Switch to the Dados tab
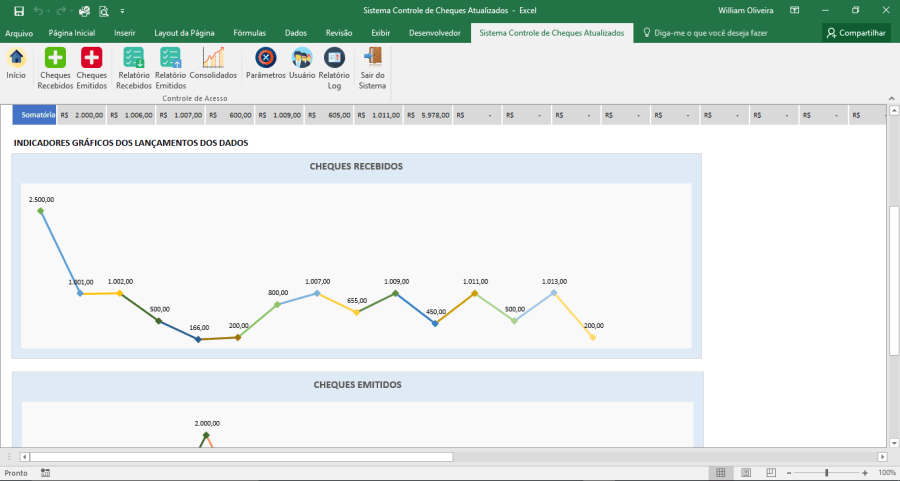The width and height of the screenshot is (900, 481). tap(296, 33)
